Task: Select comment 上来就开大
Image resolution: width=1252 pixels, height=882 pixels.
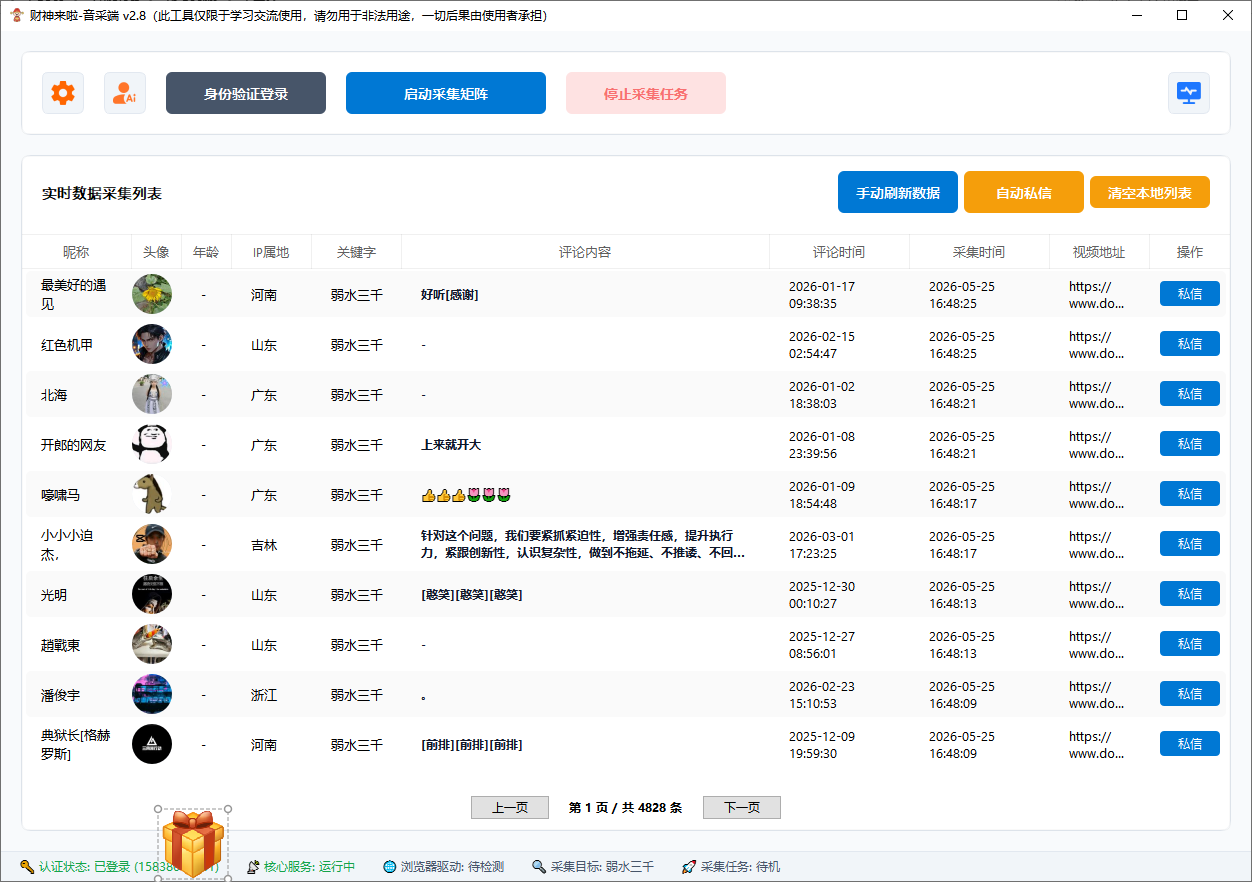Action: (451, 445)
